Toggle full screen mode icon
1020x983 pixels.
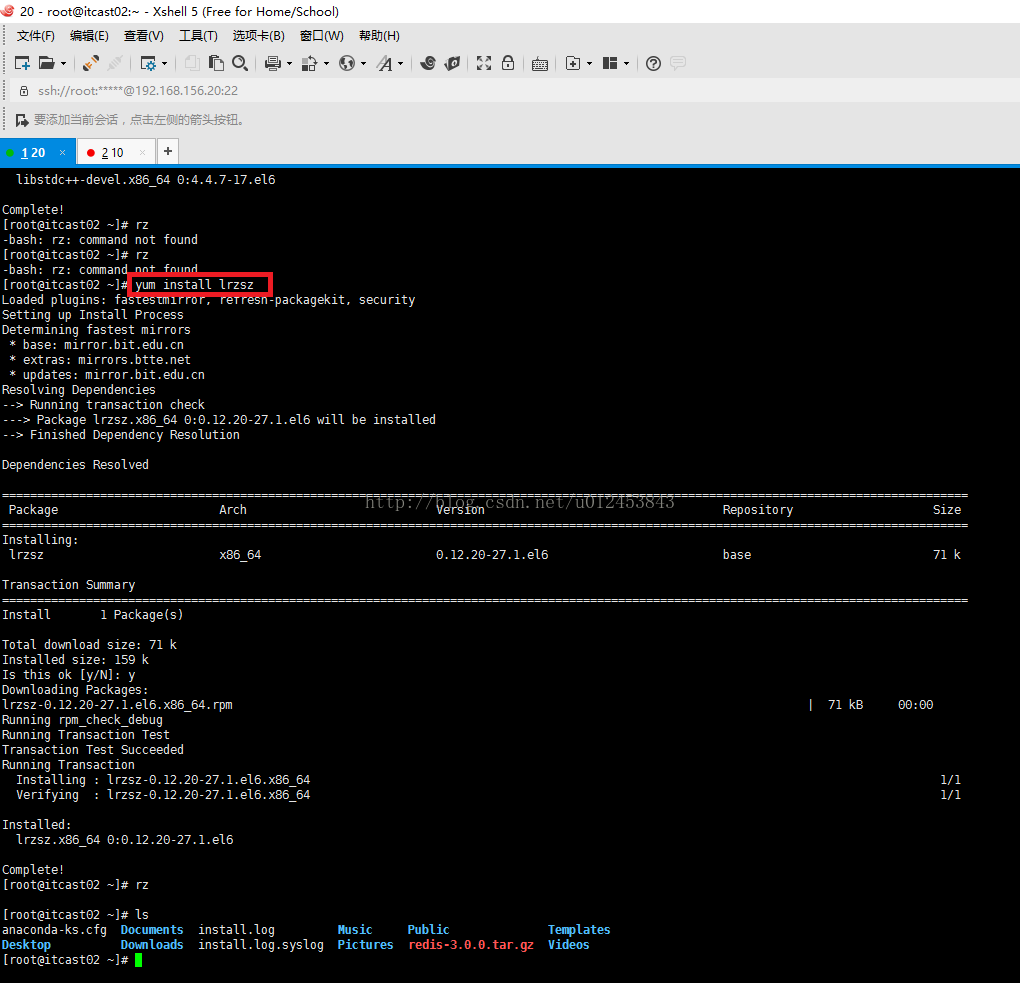point(484,63)
